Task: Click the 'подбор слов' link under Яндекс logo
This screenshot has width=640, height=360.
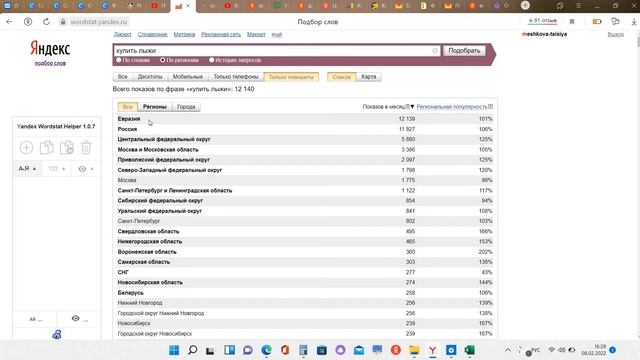Action: (50, 63)
